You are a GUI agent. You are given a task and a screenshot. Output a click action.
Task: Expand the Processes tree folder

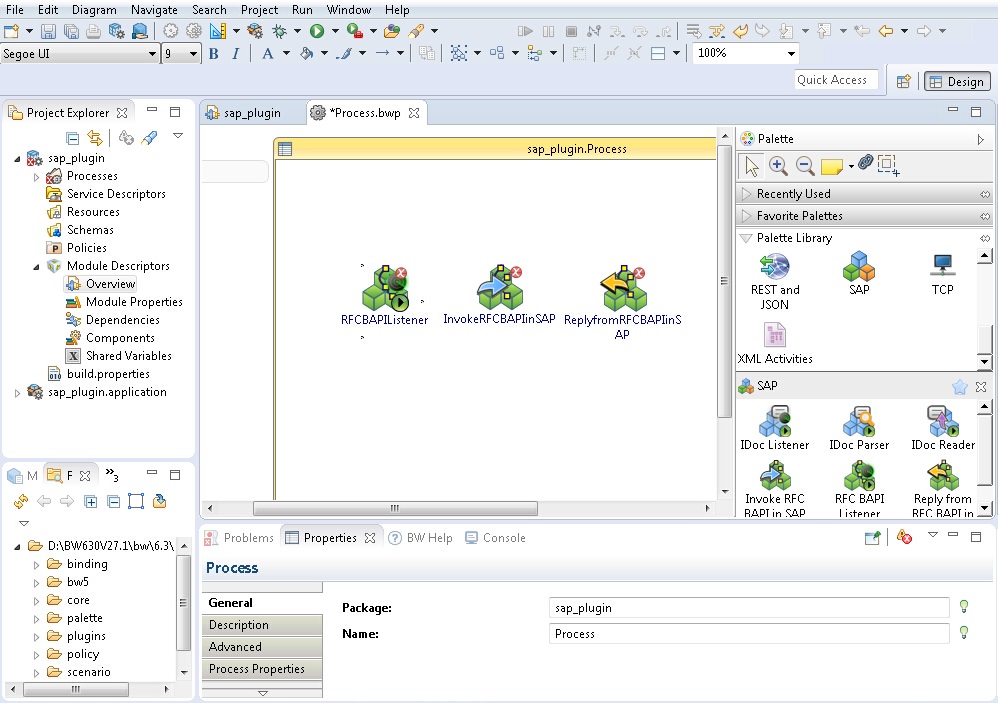click(37, 176)
